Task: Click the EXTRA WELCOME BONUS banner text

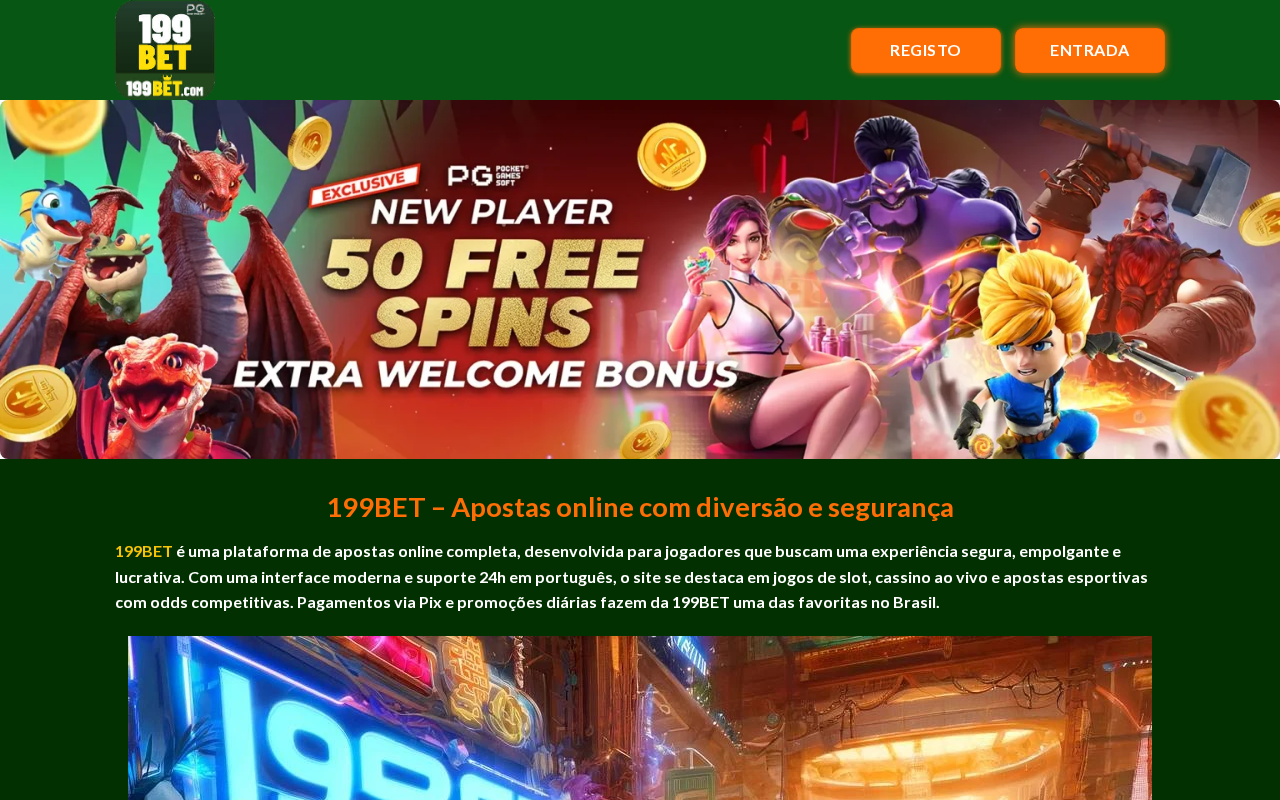Action: click(x=486, y=373)
